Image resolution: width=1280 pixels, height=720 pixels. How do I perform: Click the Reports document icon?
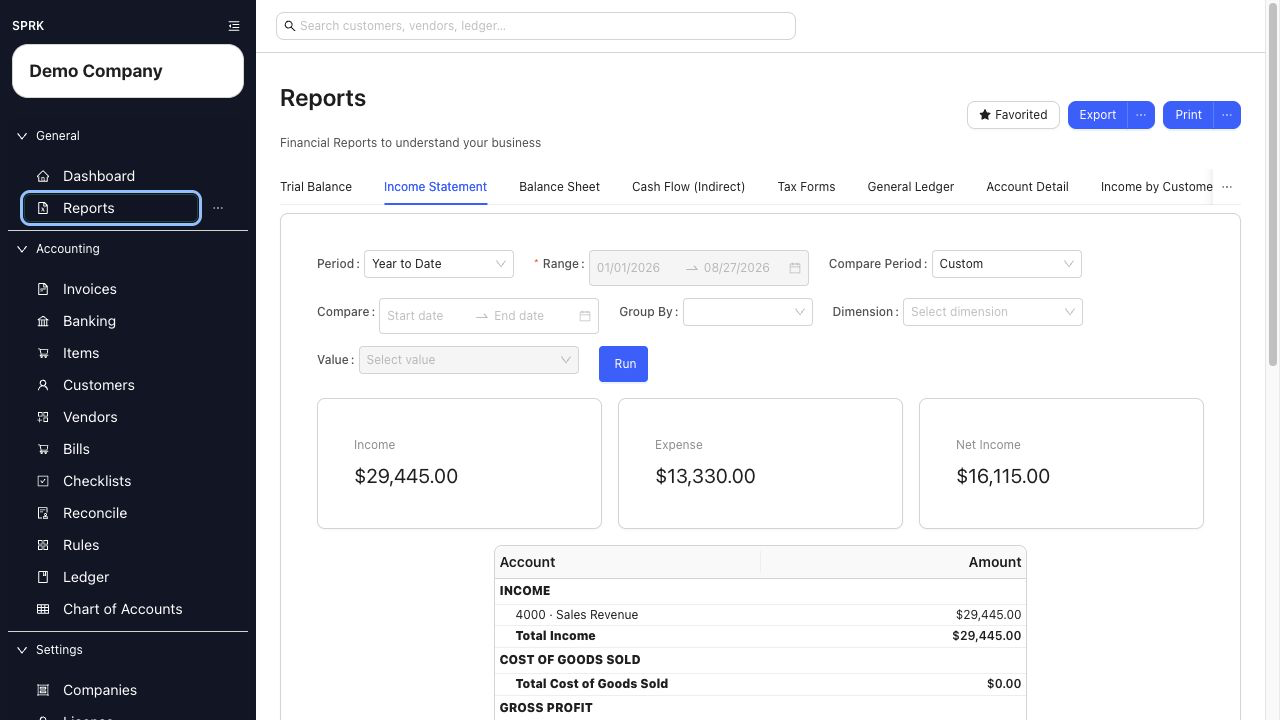43,208
